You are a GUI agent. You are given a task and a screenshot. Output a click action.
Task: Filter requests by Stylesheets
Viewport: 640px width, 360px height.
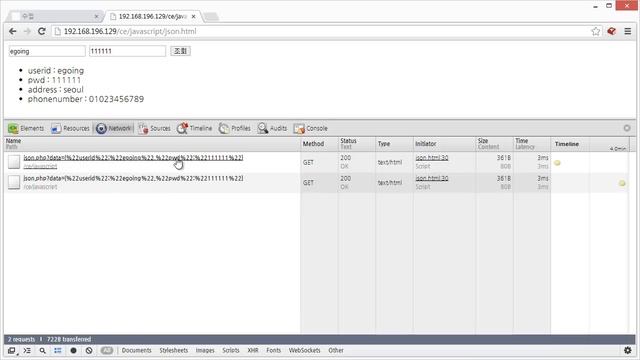pyautogui.click(x=173, y=350)
